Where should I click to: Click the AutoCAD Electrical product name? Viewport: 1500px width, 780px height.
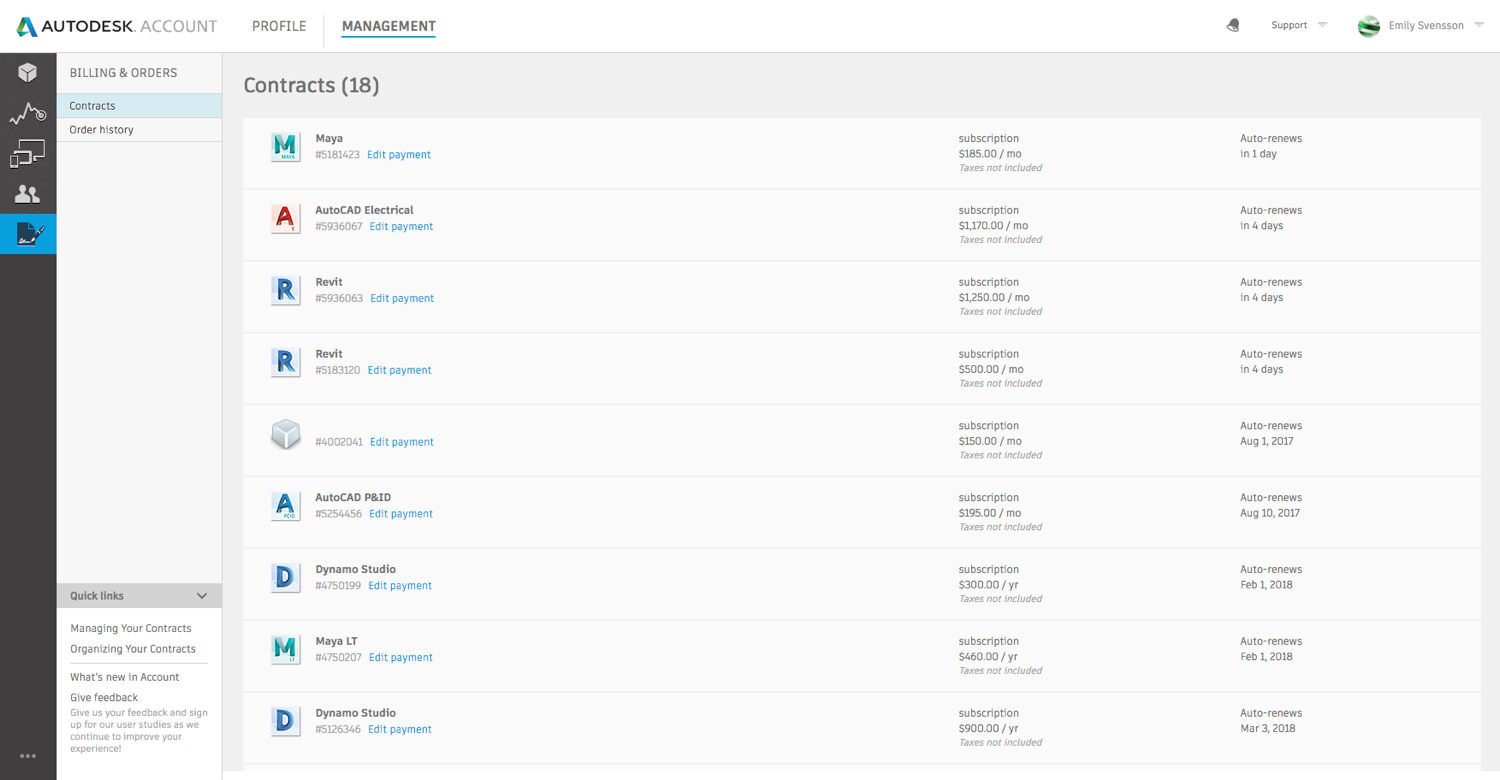364,211
